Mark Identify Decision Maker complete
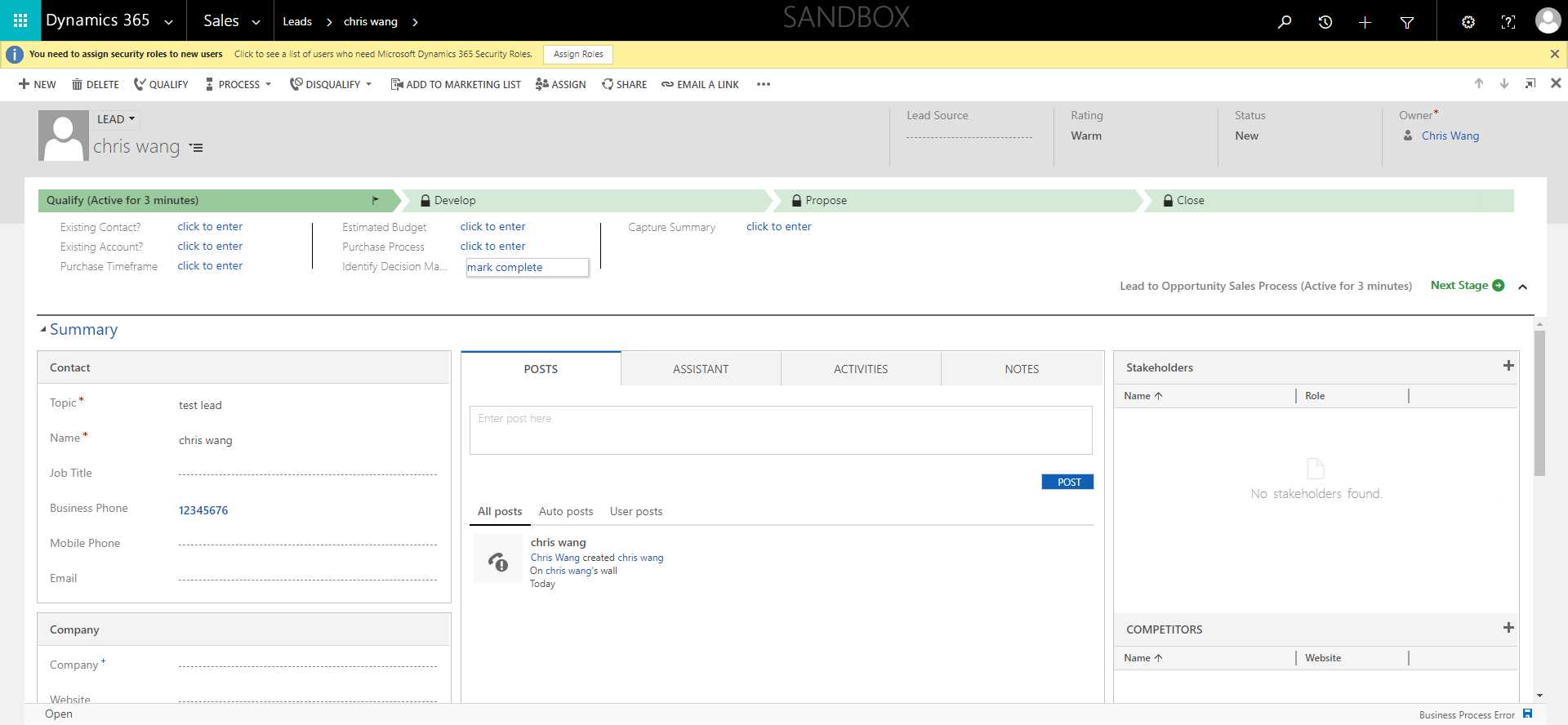1568x725 pixels. [527, 267]
